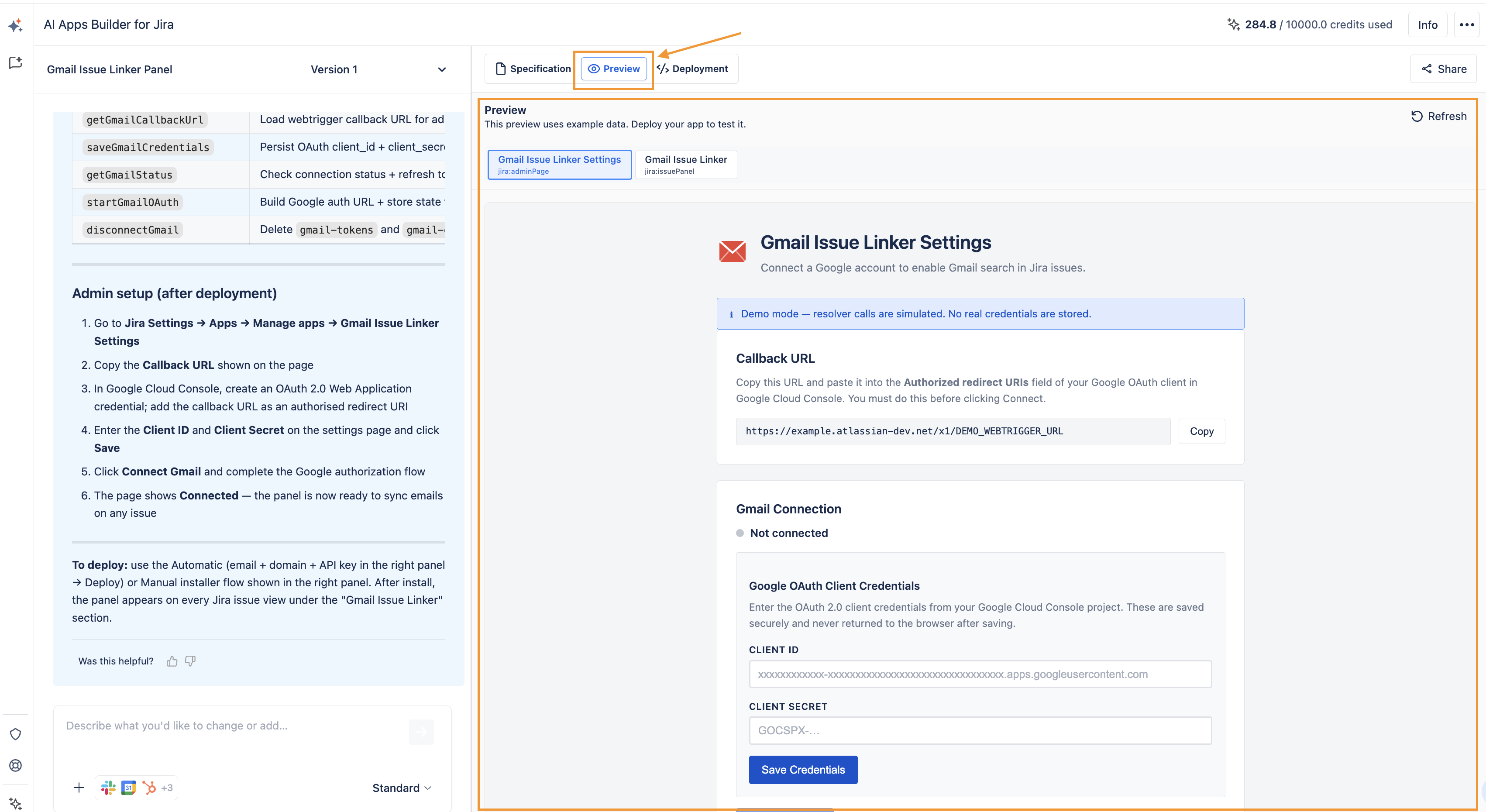Click the red envelope Gmail icon
This screenshot has height=812, width=1486.
coord(732,251)
